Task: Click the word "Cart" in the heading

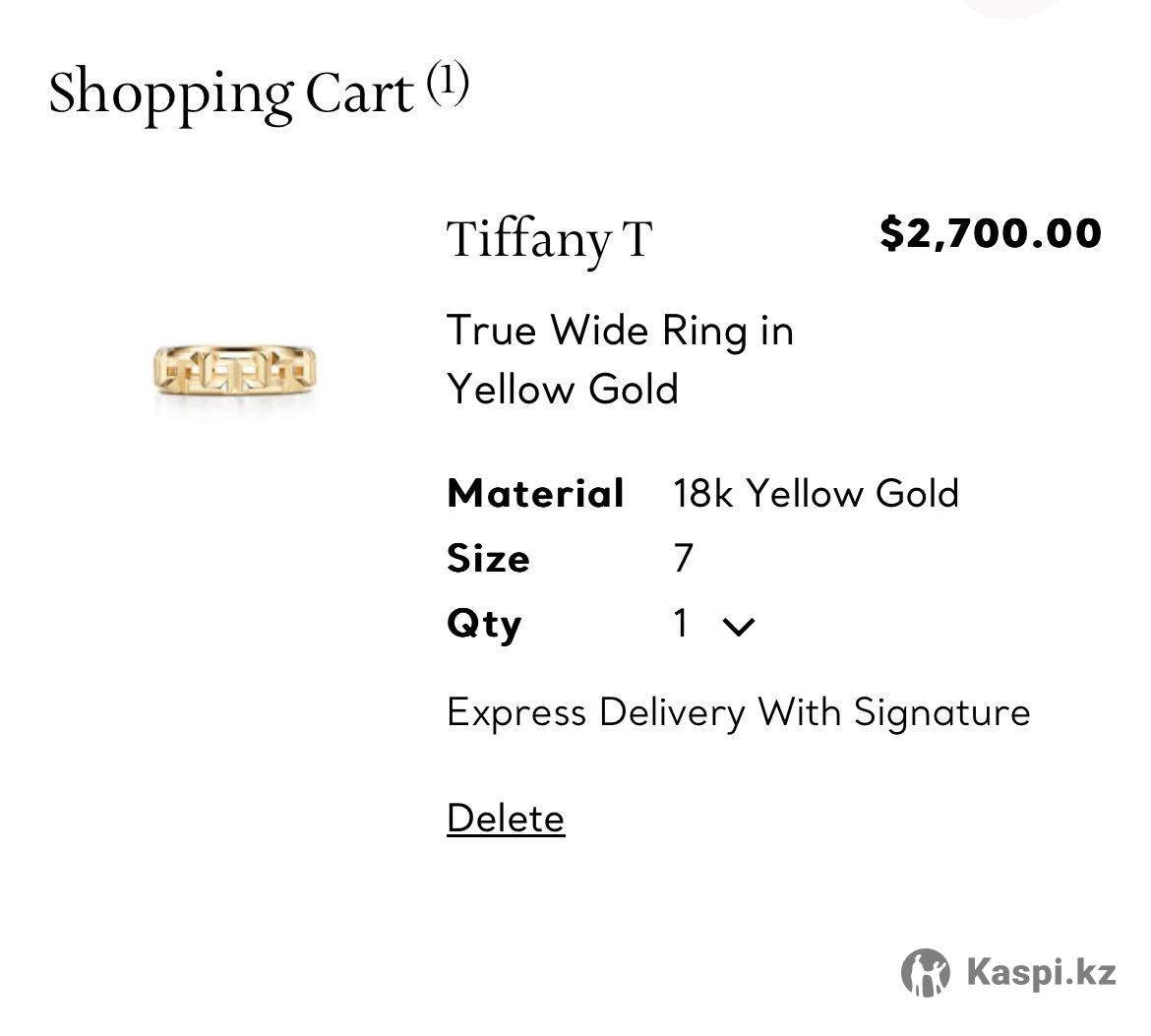Action: click(x=359, y=93)
